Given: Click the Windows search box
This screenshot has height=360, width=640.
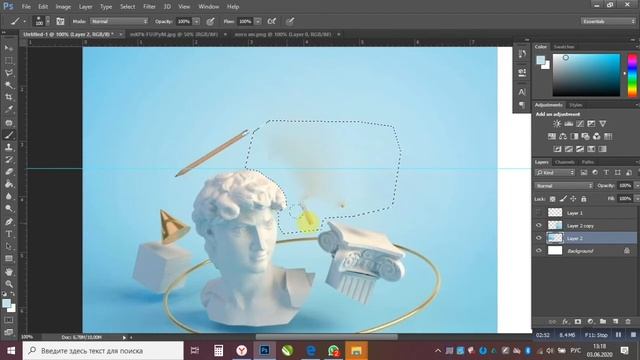Looking at the screenshot, I should (x=103, y=351).
